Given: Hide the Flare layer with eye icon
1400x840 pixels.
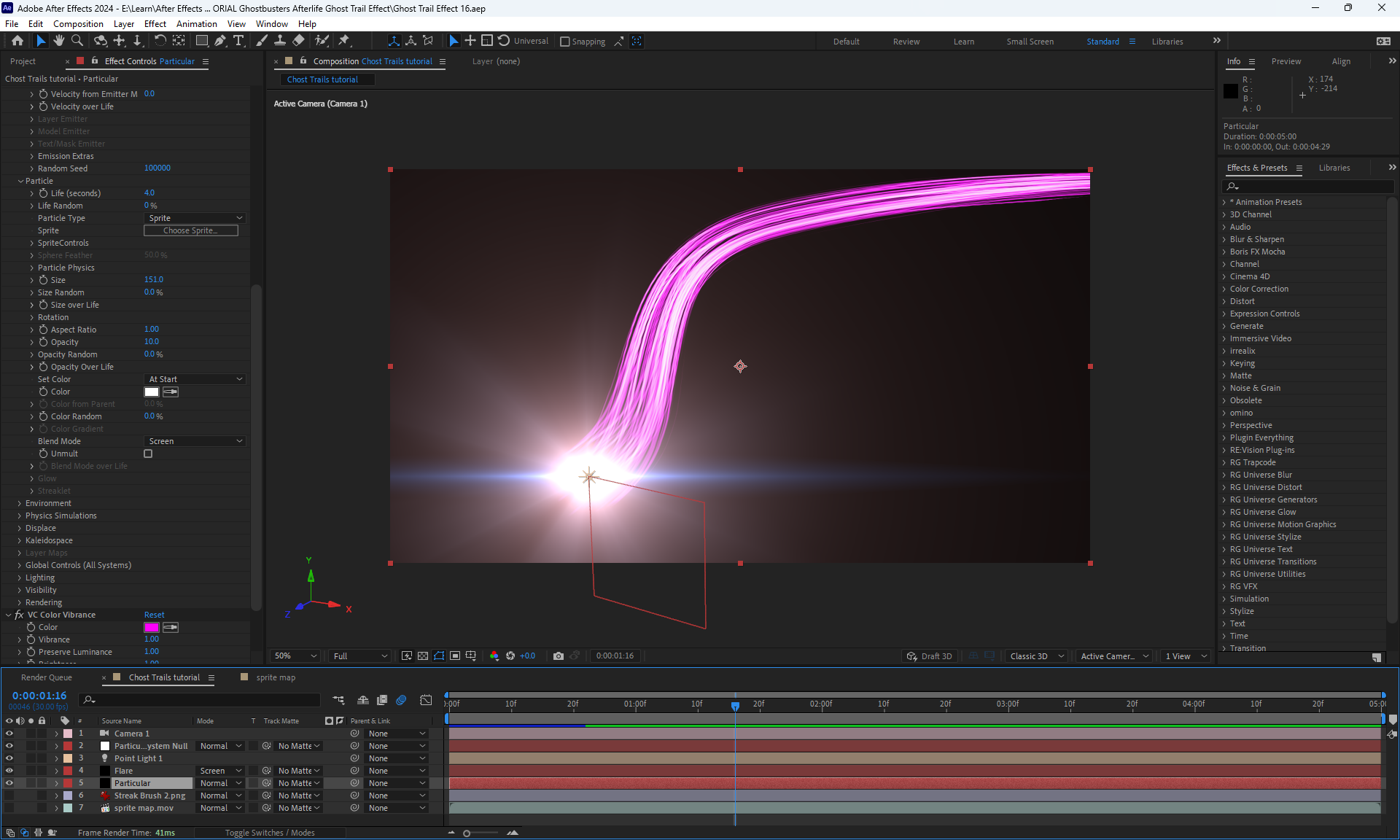Looking at the screenshot, I should (9, 771).
